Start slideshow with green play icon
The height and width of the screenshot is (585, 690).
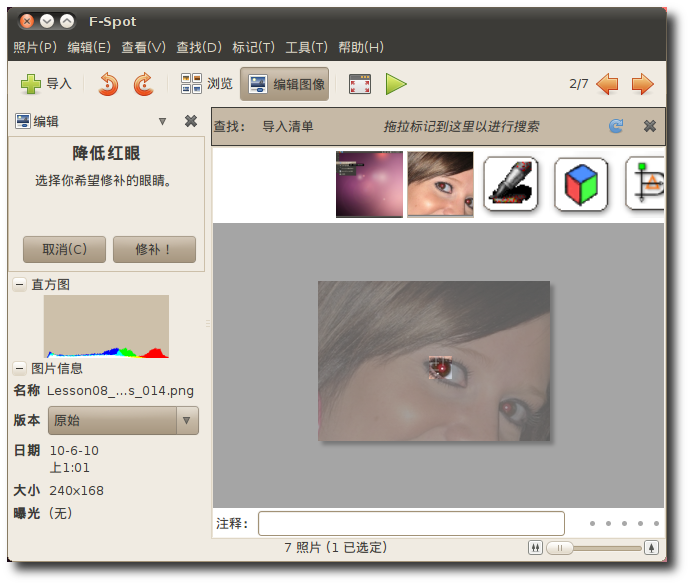[396, 84]
